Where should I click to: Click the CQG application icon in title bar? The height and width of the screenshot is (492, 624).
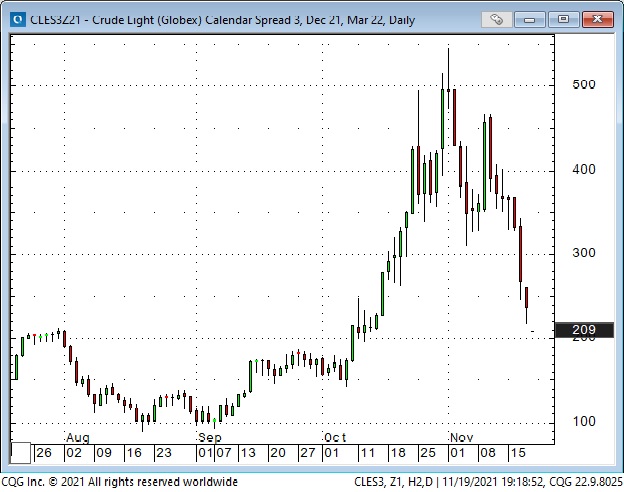tap(18, 19)
